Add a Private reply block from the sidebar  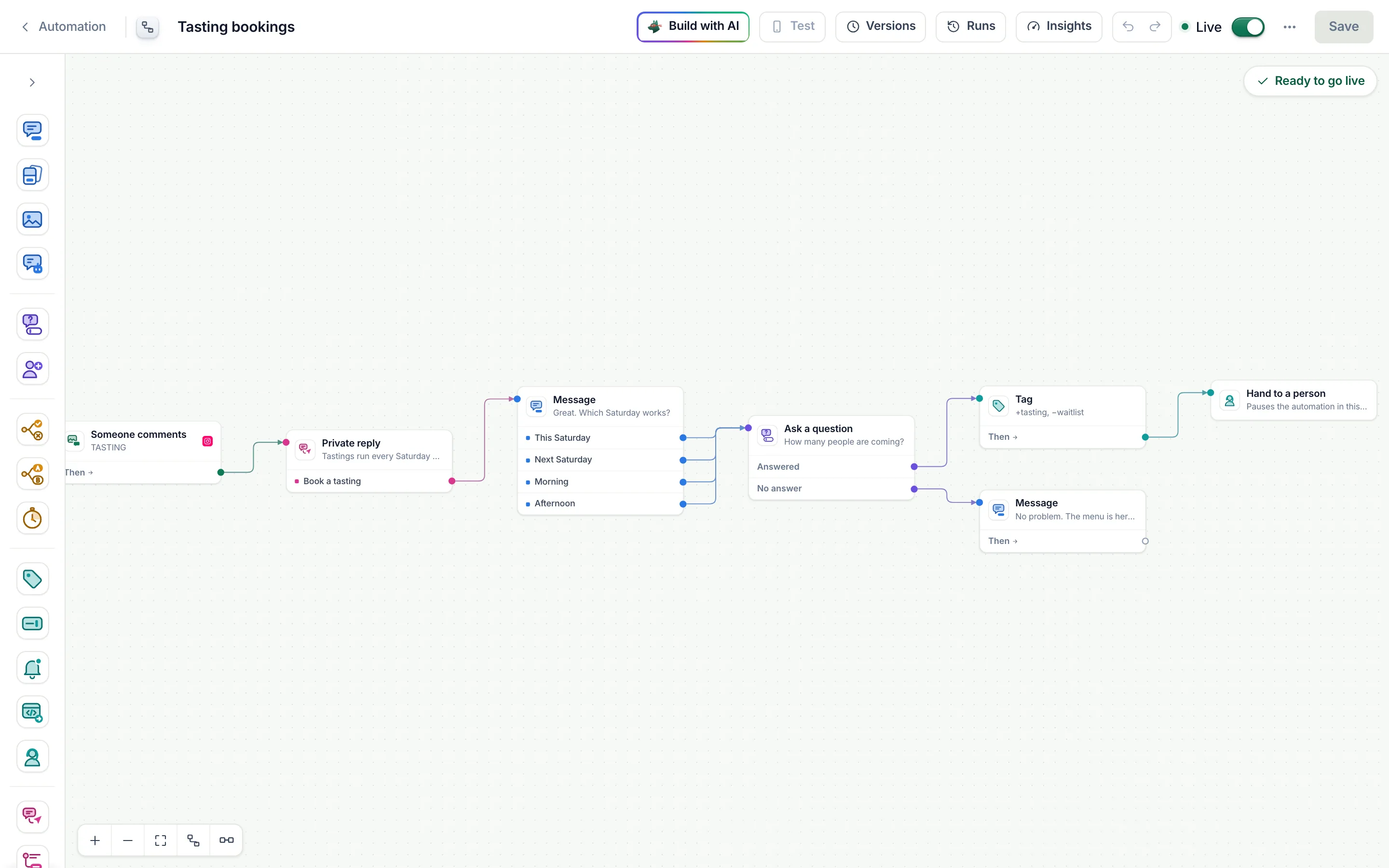coord(33,817)
